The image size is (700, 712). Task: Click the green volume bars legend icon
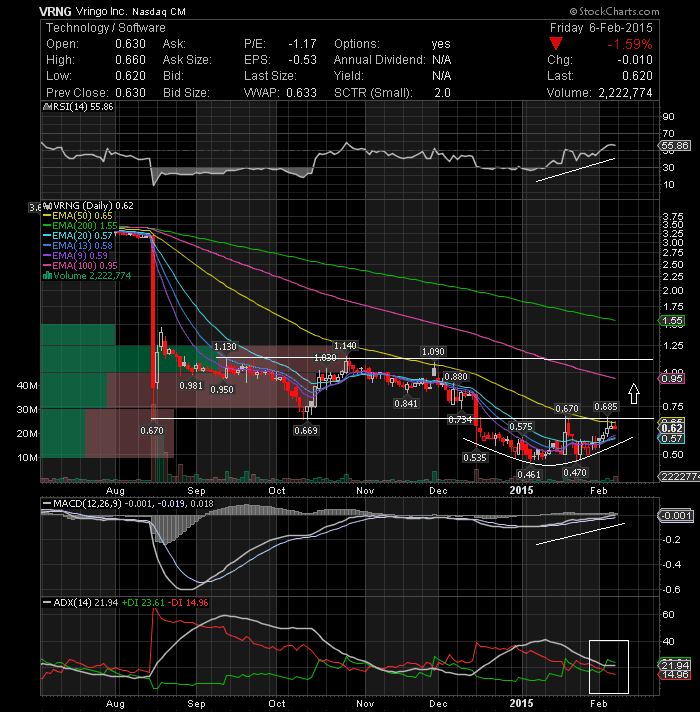click(x=47, y=276)
